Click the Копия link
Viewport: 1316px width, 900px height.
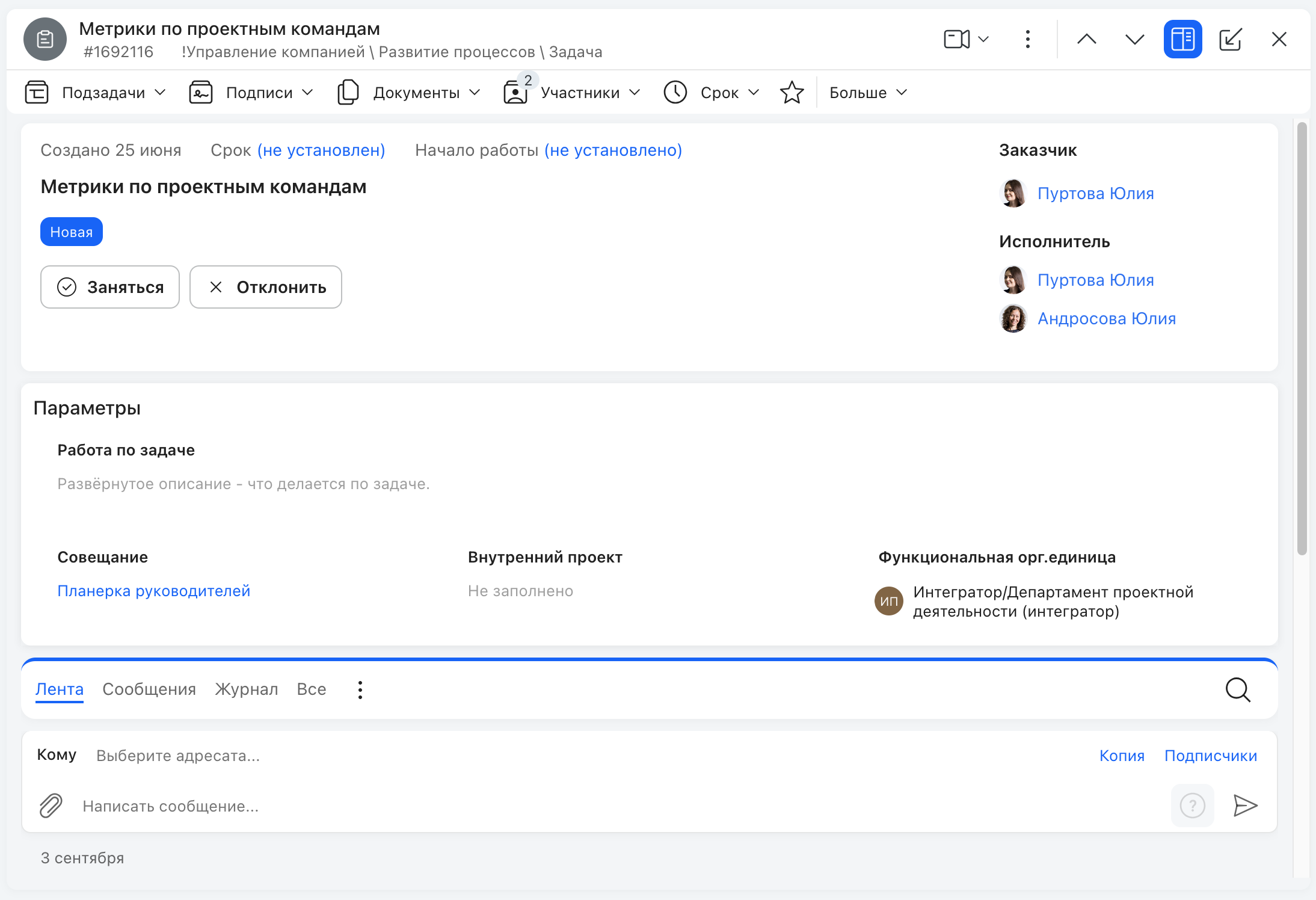coord(1122,756)
